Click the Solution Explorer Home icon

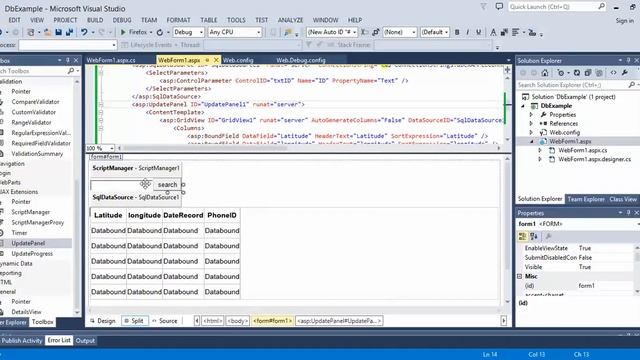(x=544, y=73)
